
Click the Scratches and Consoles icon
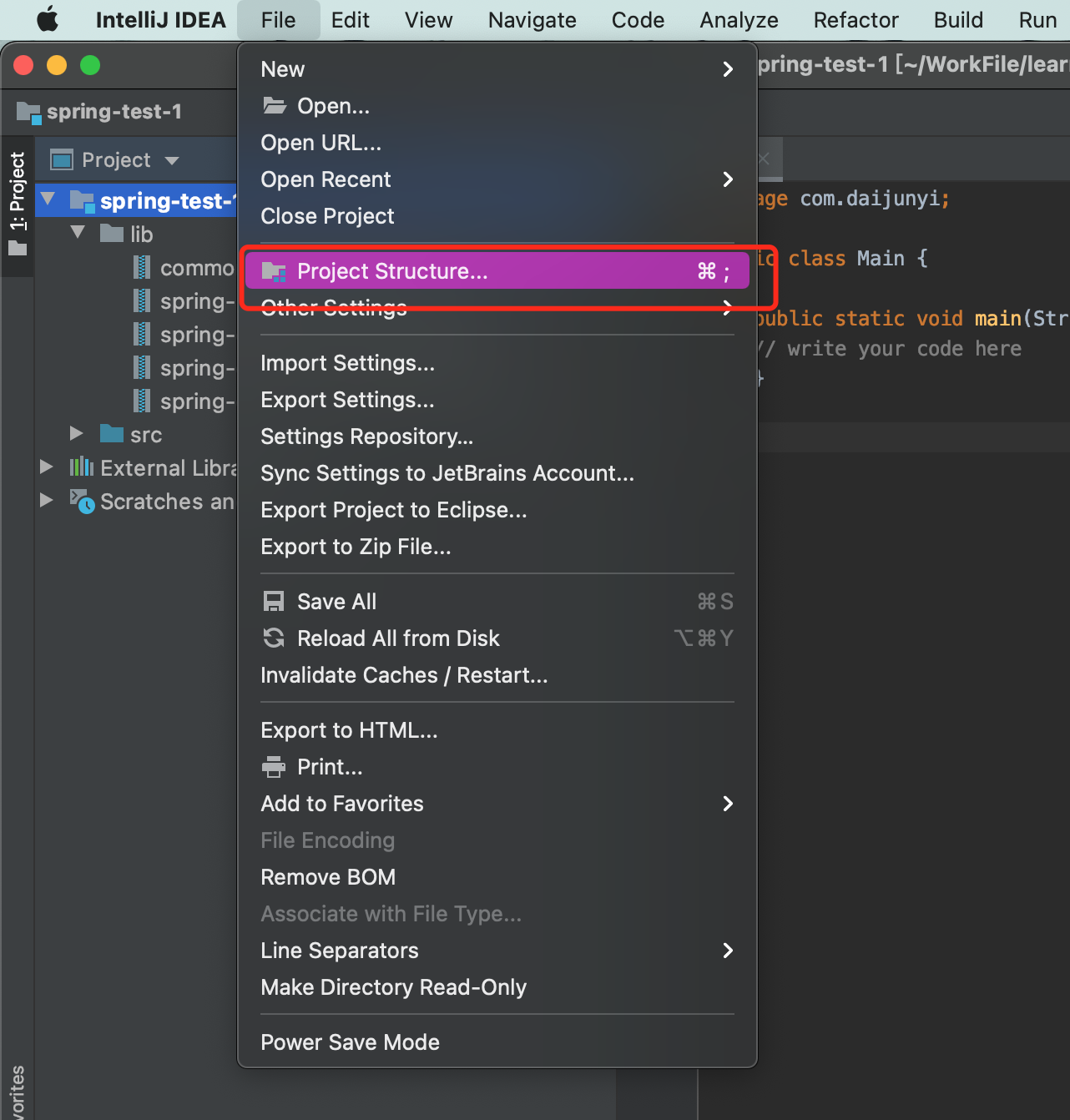(82, 501)
